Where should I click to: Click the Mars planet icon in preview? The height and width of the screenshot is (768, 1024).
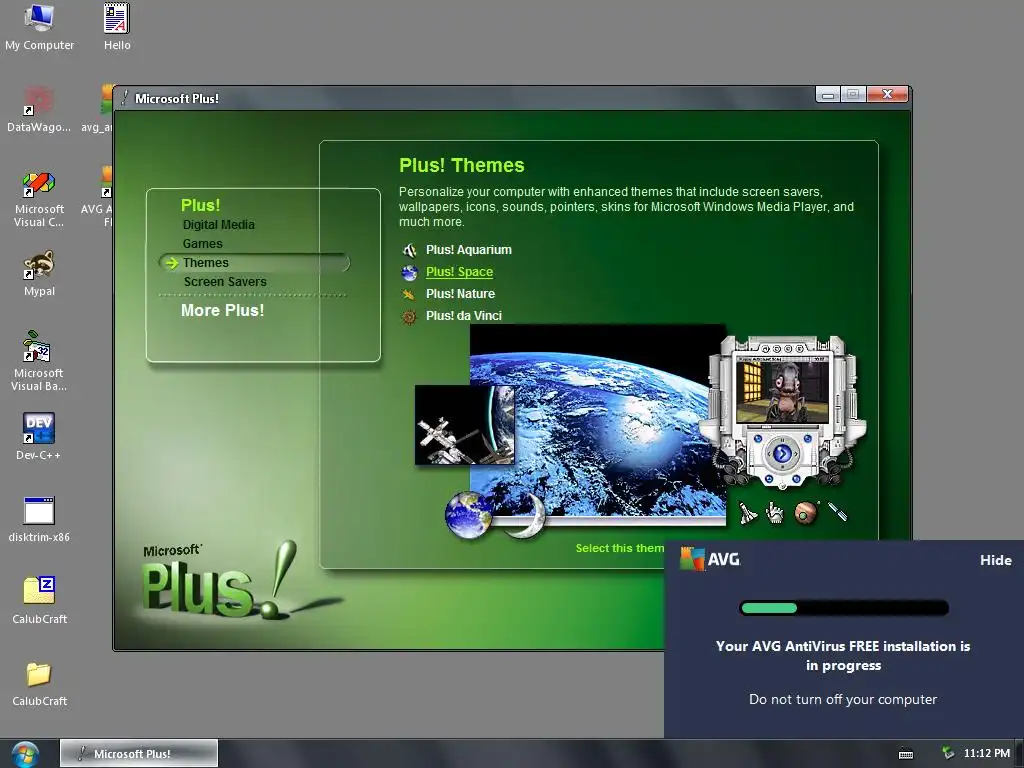(x=806, y=513)
